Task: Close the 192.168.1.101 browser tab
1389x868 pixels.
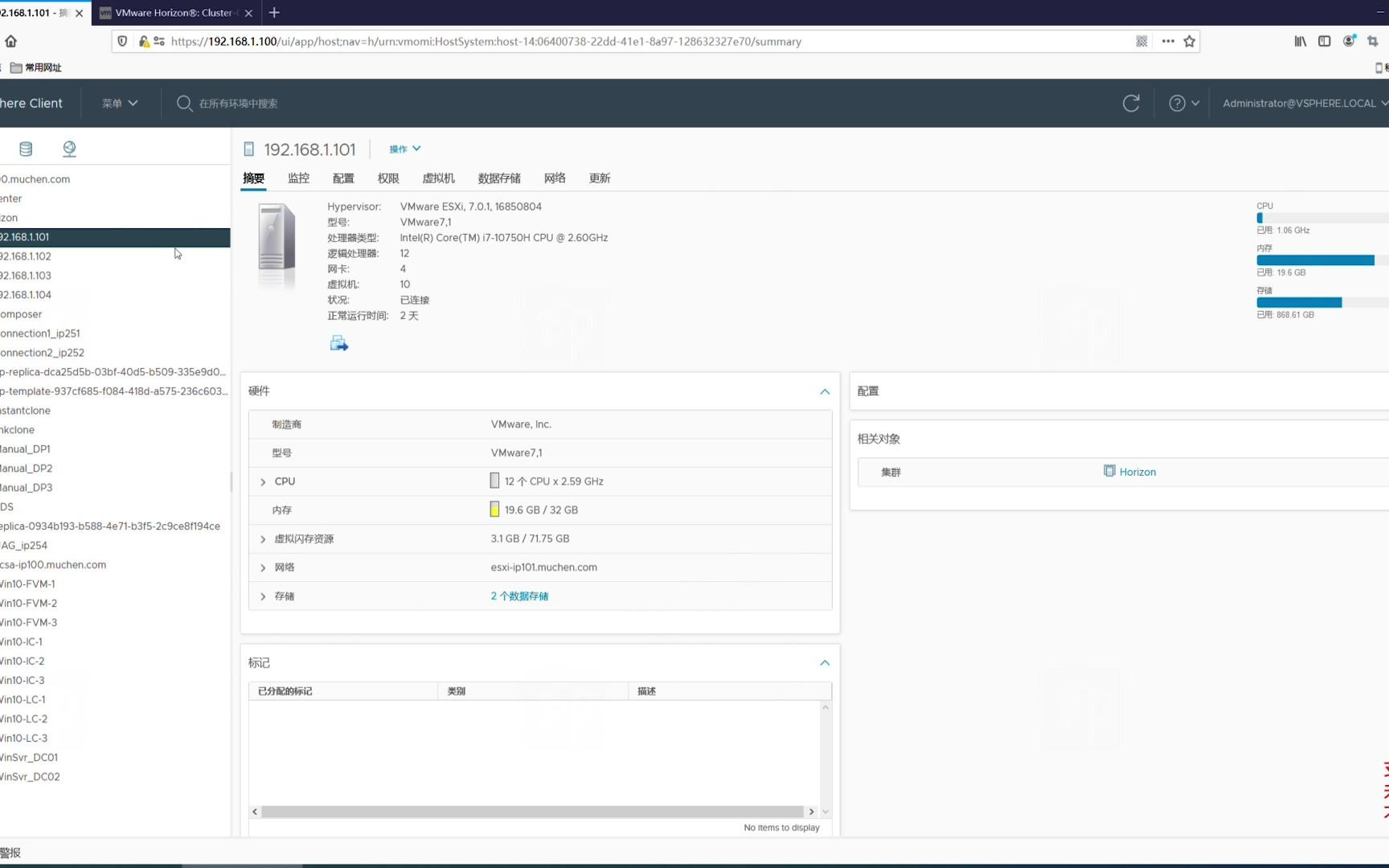Action: click(79, 13)
